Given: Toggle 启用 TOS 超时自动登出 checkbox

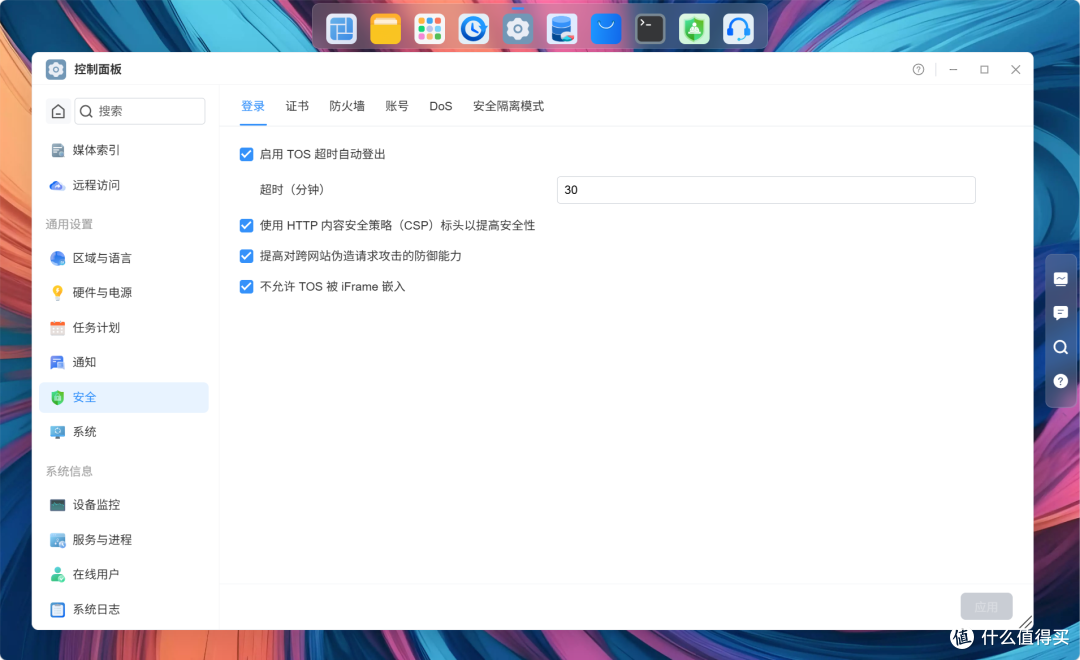Looking at the screenshot, I should point(246,154).
